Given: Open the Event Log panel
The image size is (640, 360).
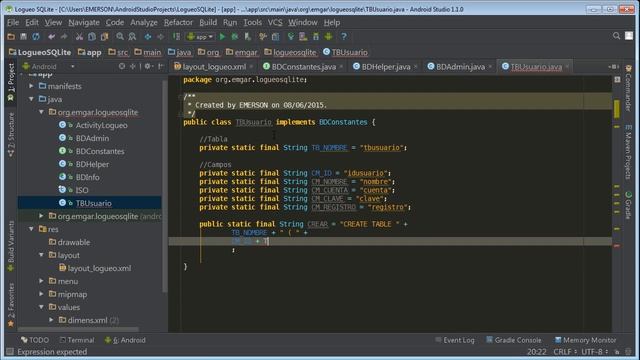Looking at the screenshot, I should [455, 340].
